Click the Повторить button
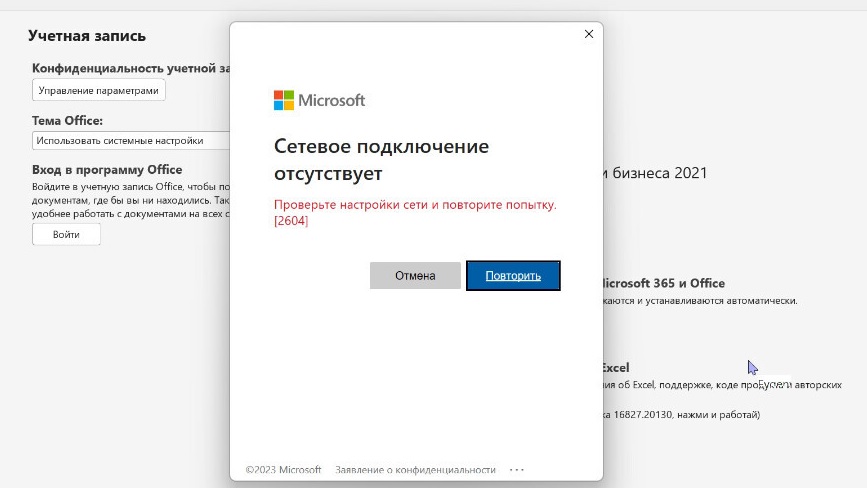The width and height of the screenshot is (867, 488). [513, 275]
